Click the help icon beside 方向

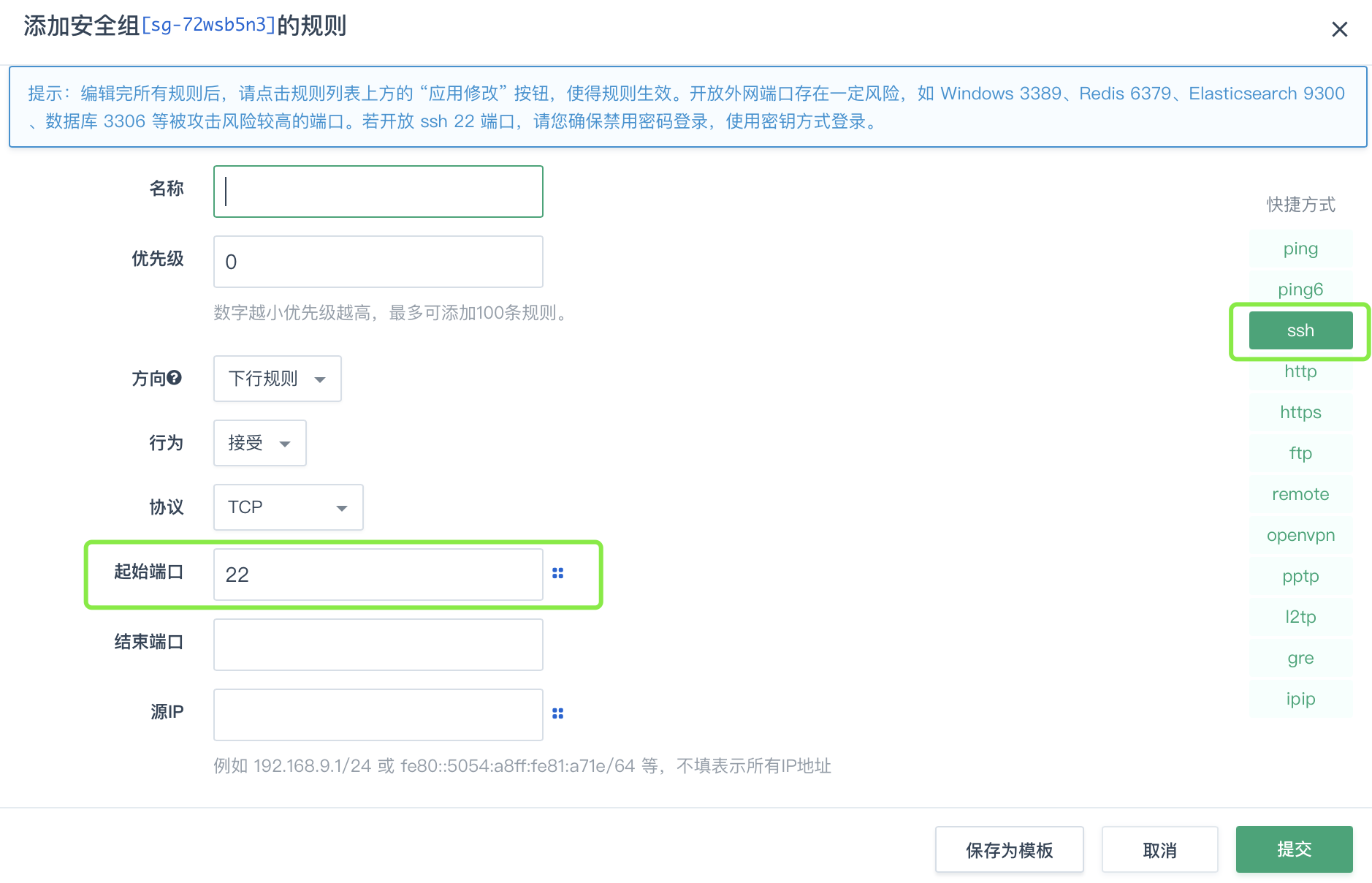[x=174, y=378]
